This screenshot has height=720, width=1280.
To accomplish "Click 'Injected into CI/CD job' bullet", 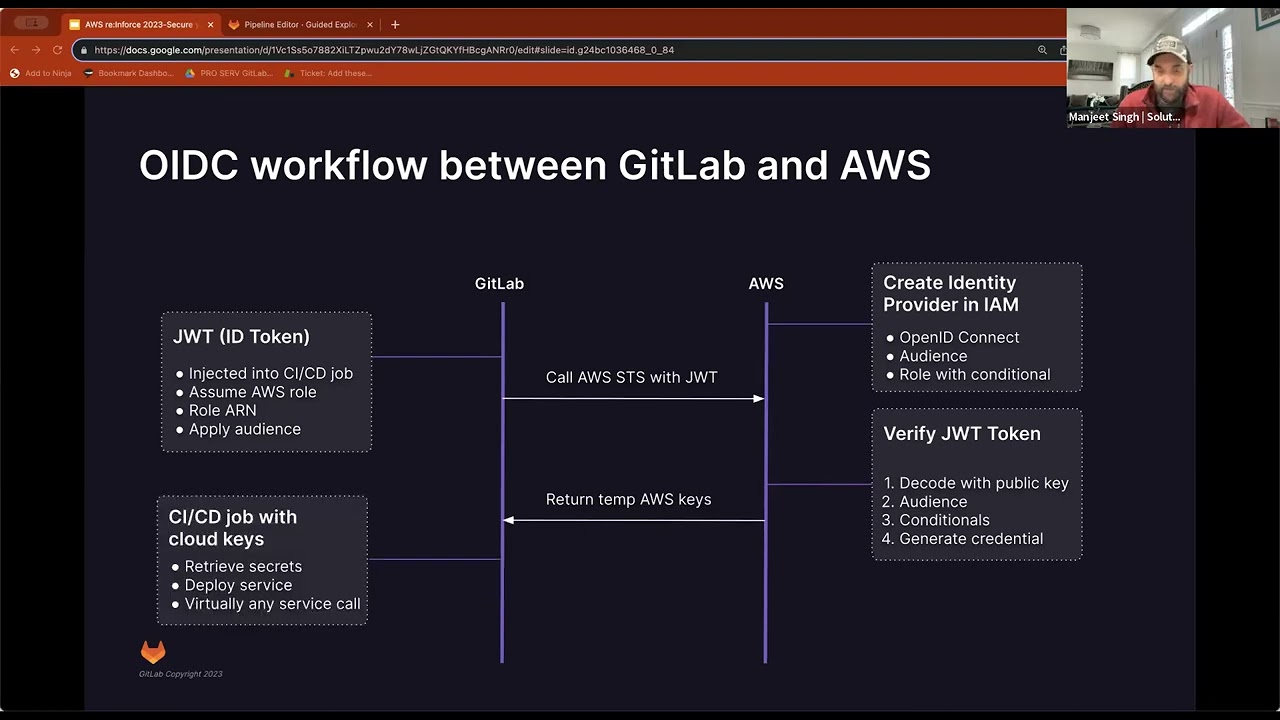I will [x=270, y=373].
